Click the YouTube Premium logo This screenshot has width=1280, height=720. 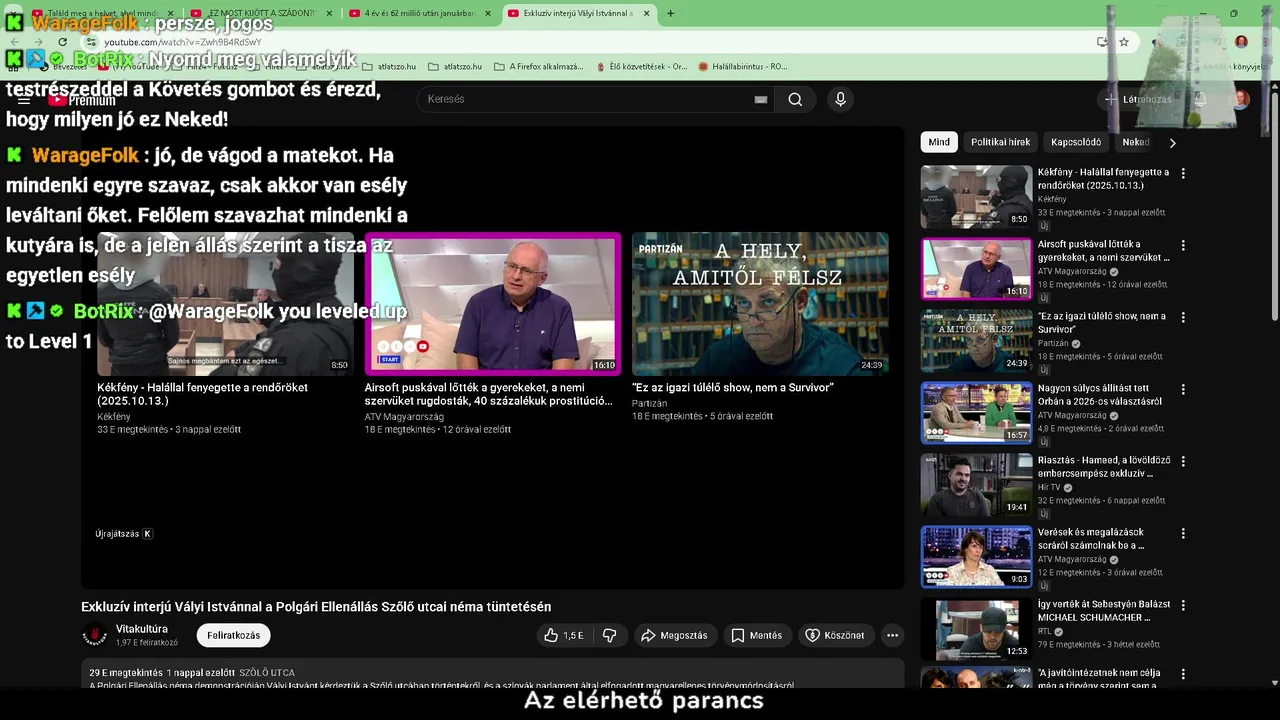pos(82,100)
